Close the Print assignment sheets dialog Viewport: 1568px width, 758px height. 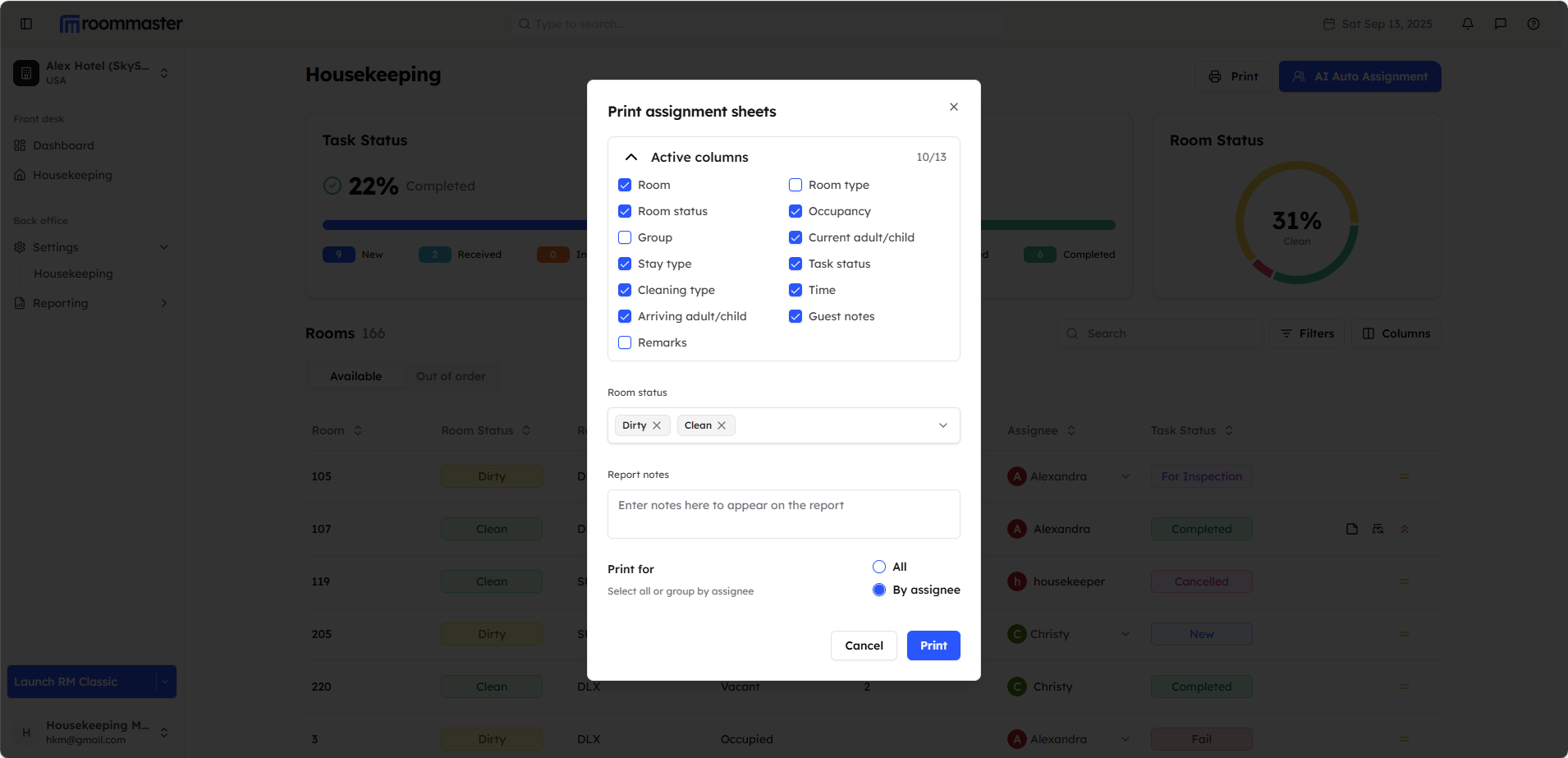[x=953, y=107]
